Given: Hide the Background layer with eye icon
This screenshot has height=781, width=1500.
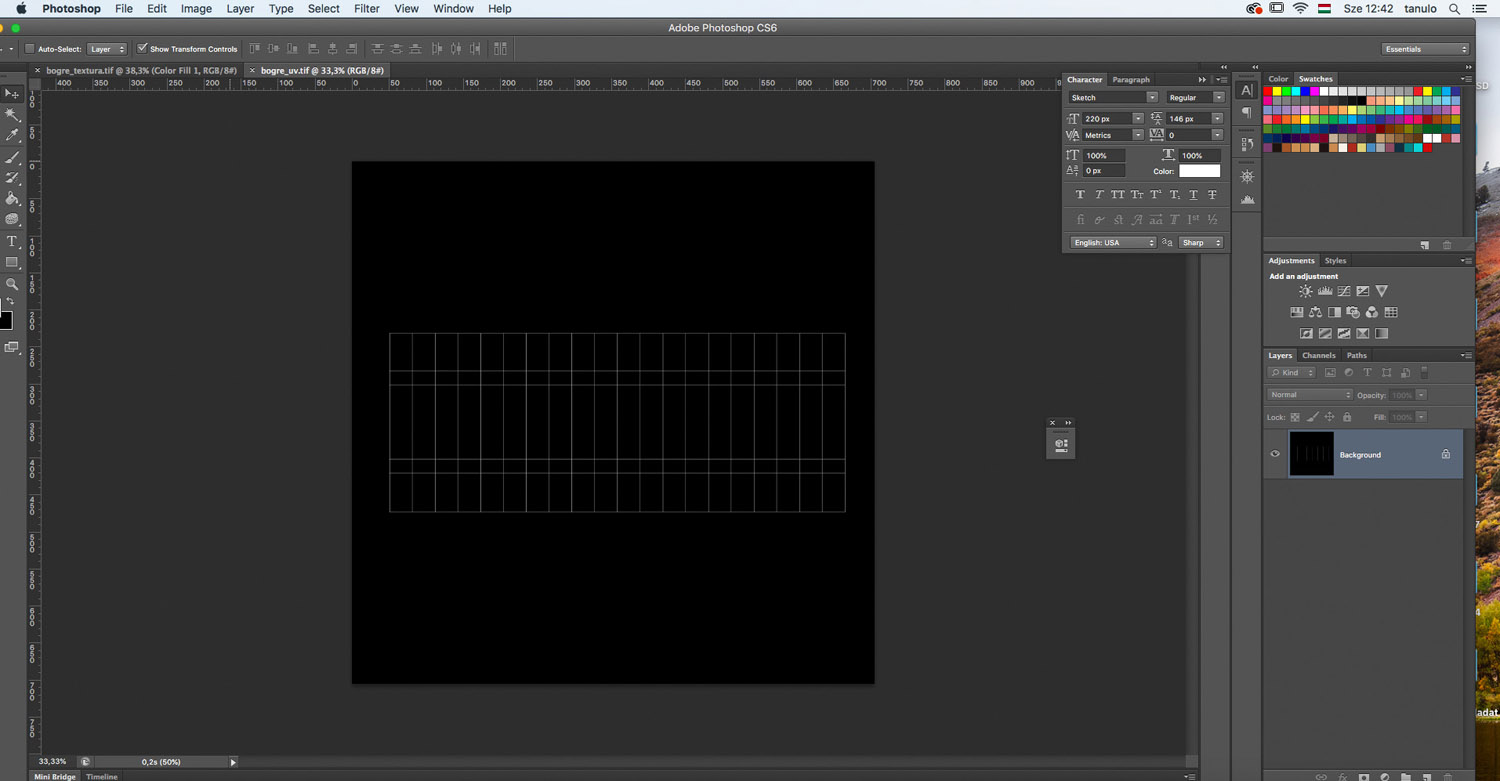Looking at the screenshot, I should click(1275, 454).
